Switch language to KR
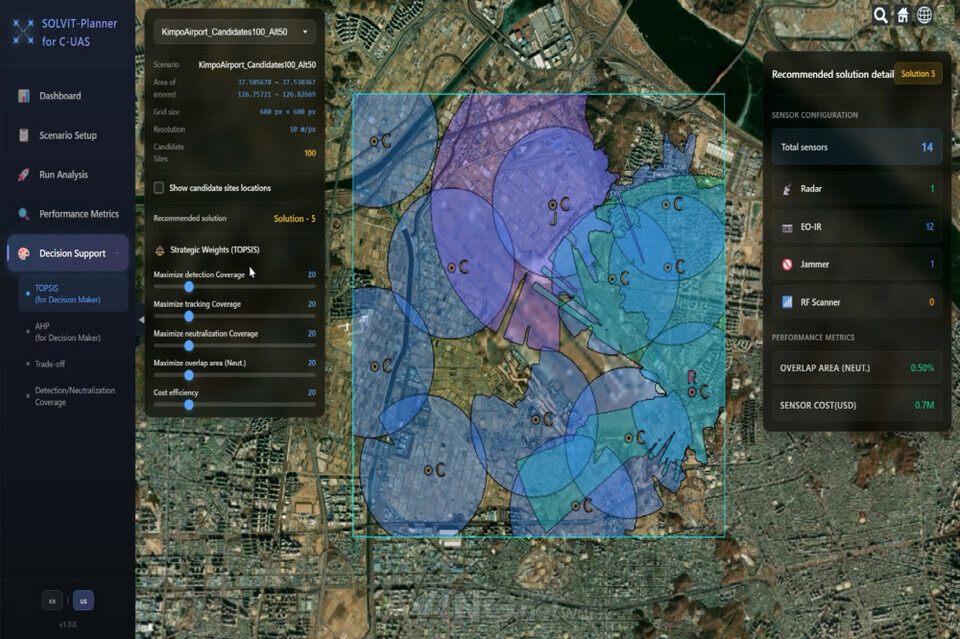960x639 pixels. point(52,601)
